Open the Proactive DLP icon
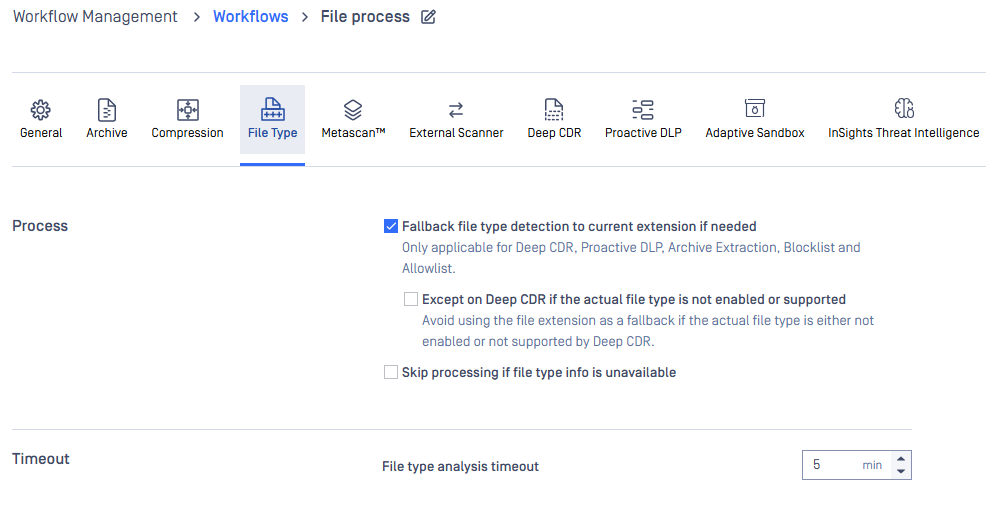The height and width of the screenshot is (509, 986). [643, 109]
